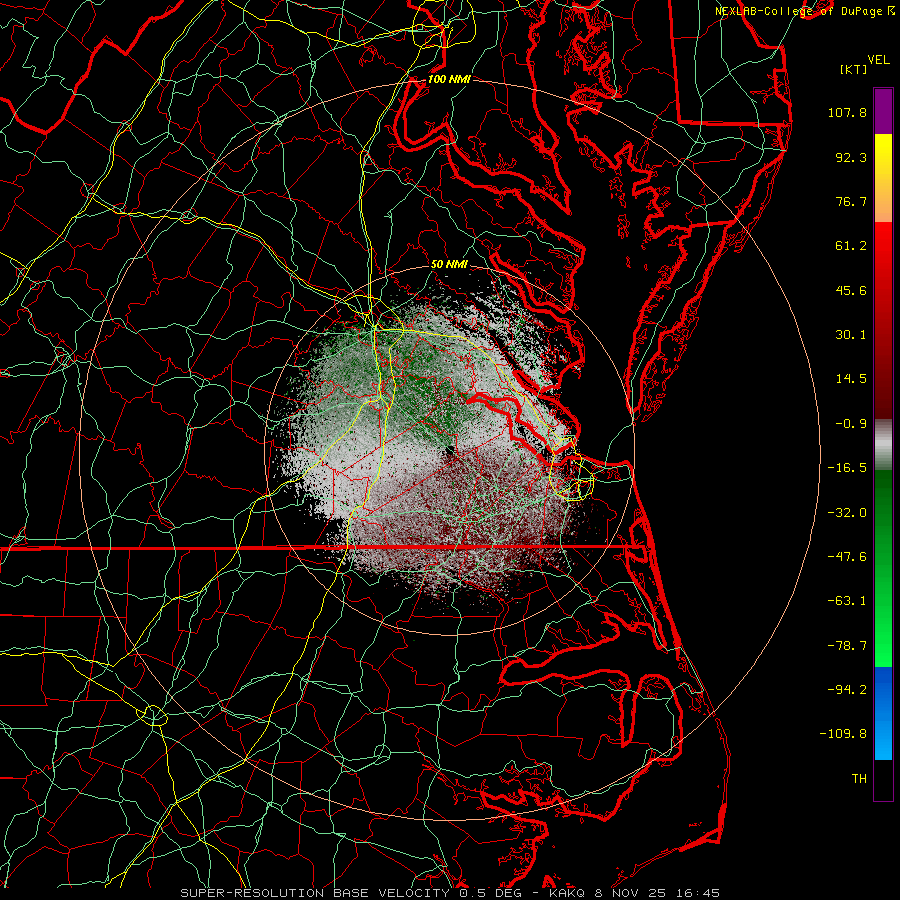Click the 45.6 legend value
This screenshot has width=900, height=900.
click(x=851, y=290)
